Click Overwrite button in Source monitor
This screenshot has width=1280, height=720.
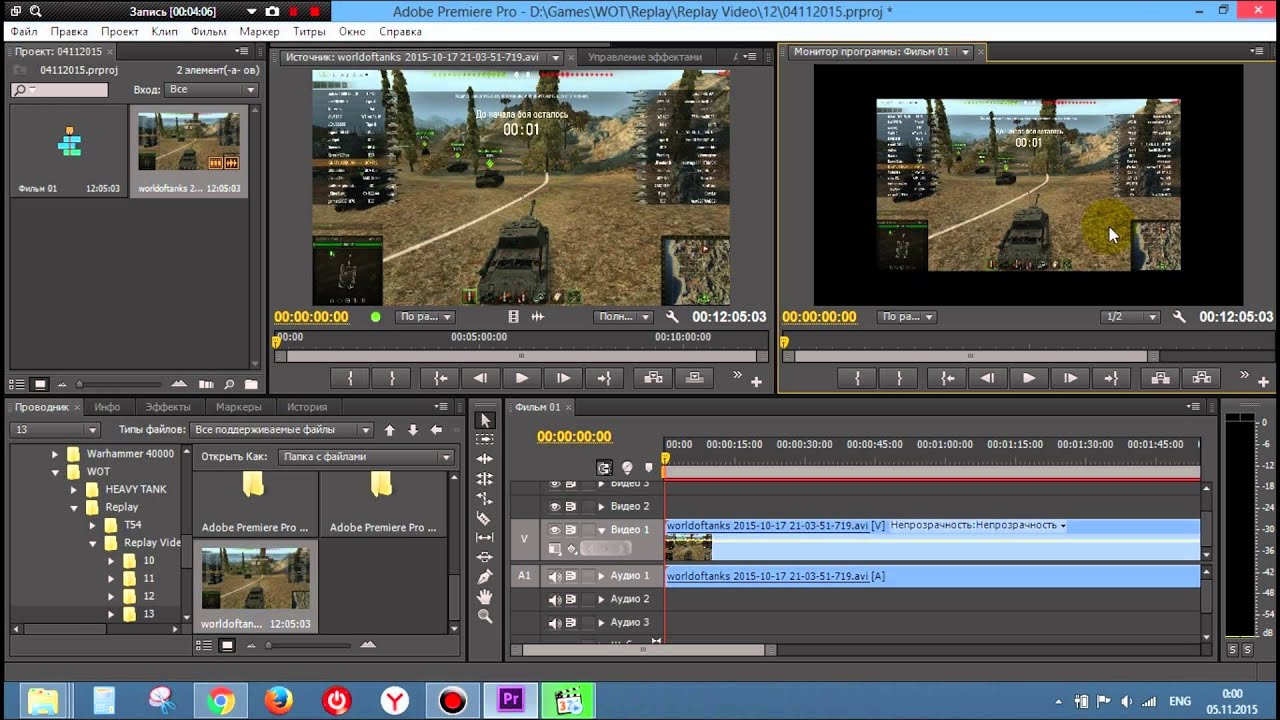[x=695, y=378]
